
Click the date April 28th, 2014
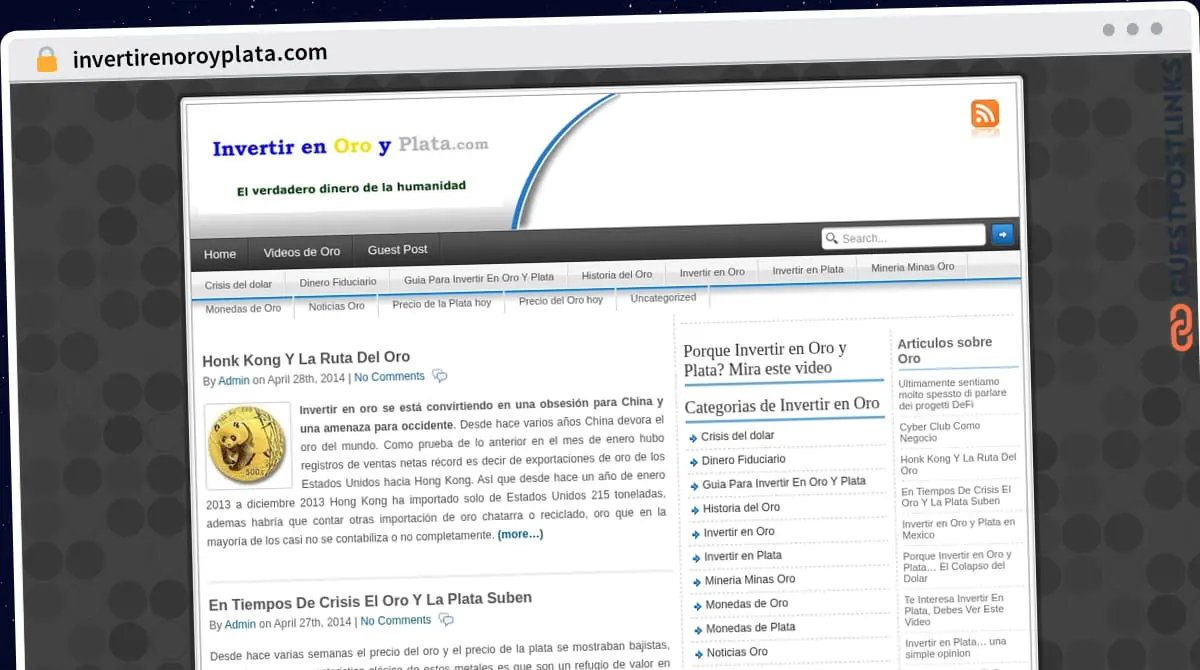coord(306,379)
